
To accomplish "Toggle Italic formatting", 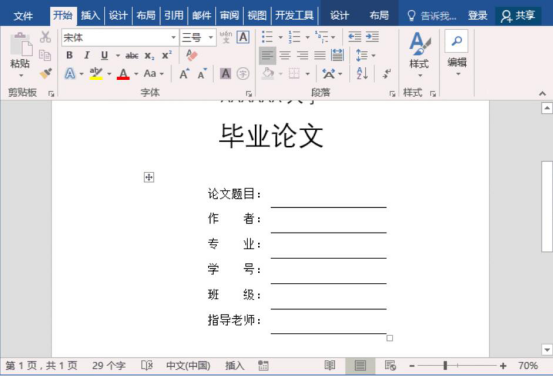I will tap(87, 55).
